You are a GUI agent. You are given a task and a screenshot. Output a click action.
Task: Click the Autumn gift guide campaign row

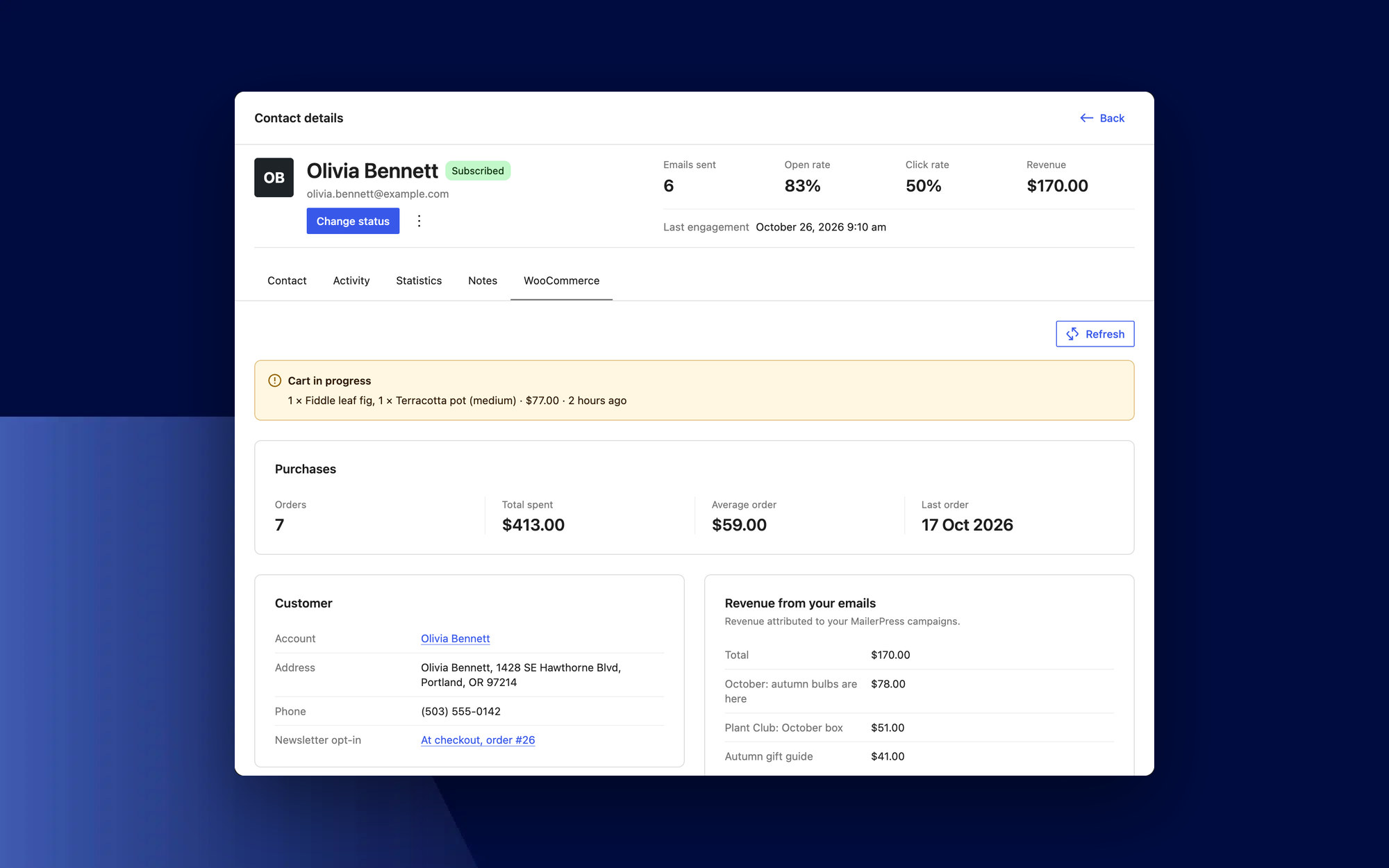pos(920,756)
